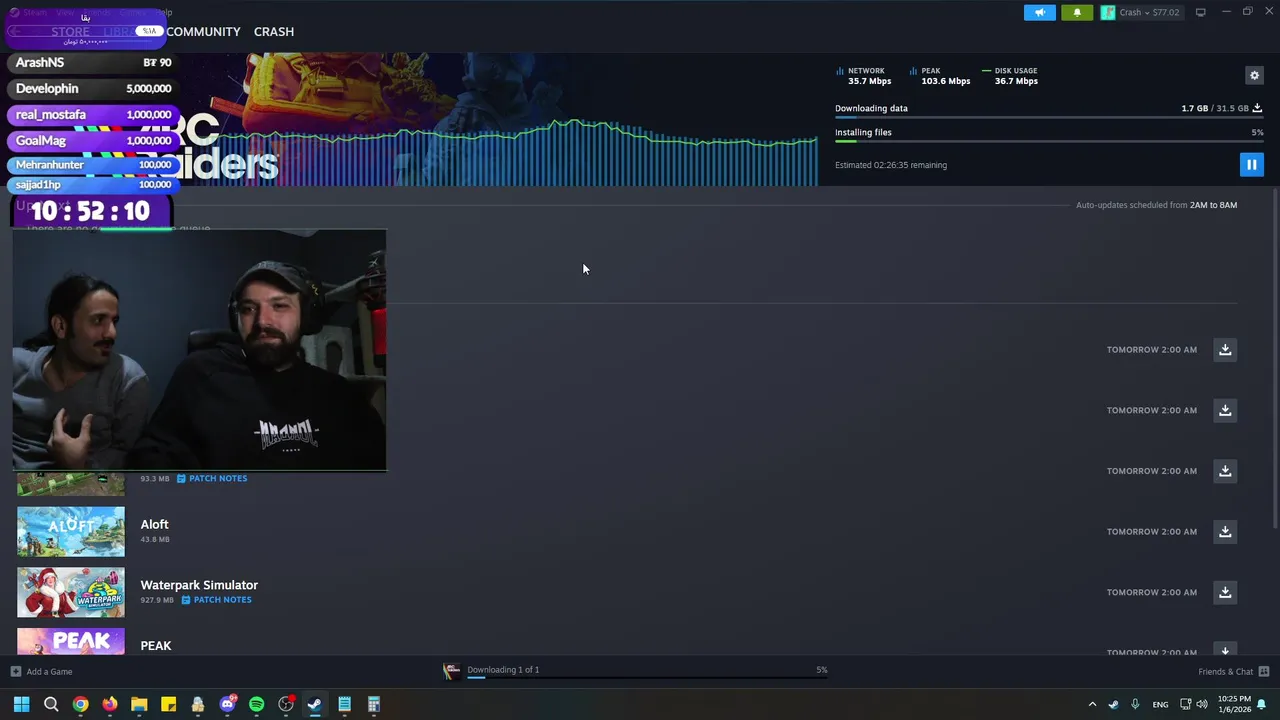
Task: Click the PEAK 103.6 Mbps stat
Action: (940, 76)
